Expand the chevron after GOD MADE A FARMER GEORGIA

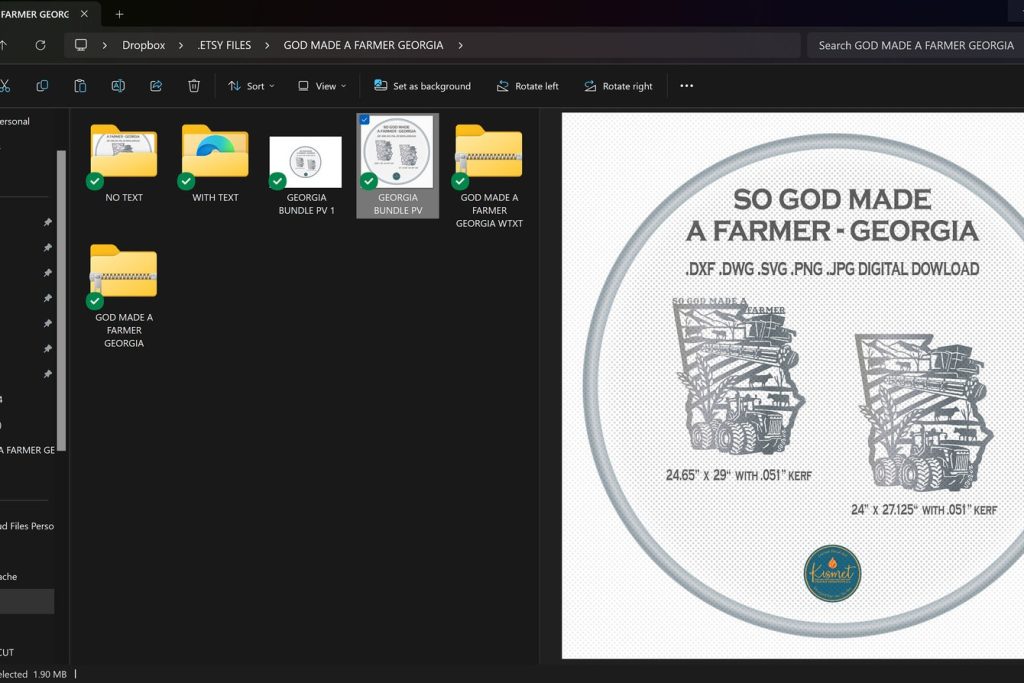[x=460, y=45]
